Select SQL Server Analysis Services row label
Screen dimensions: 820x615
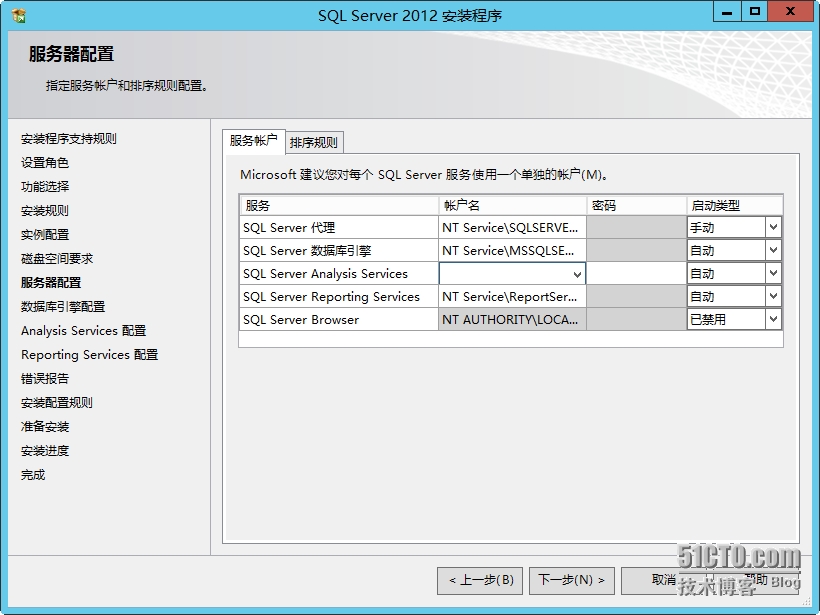click(325, 274)
